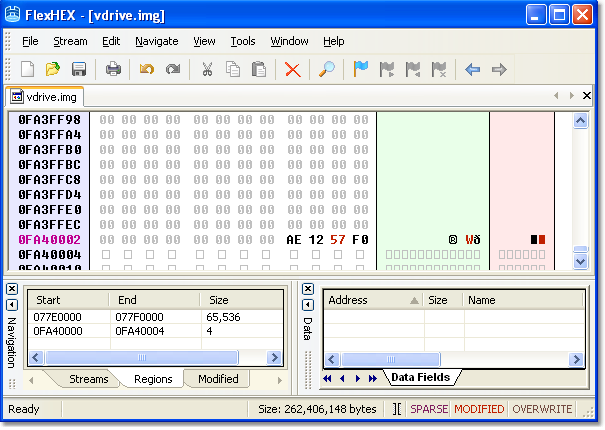The width and height of the screenshot is (605, 430).
Task: Go to the previous bookmark flag icon
Action: pos(412,70)
